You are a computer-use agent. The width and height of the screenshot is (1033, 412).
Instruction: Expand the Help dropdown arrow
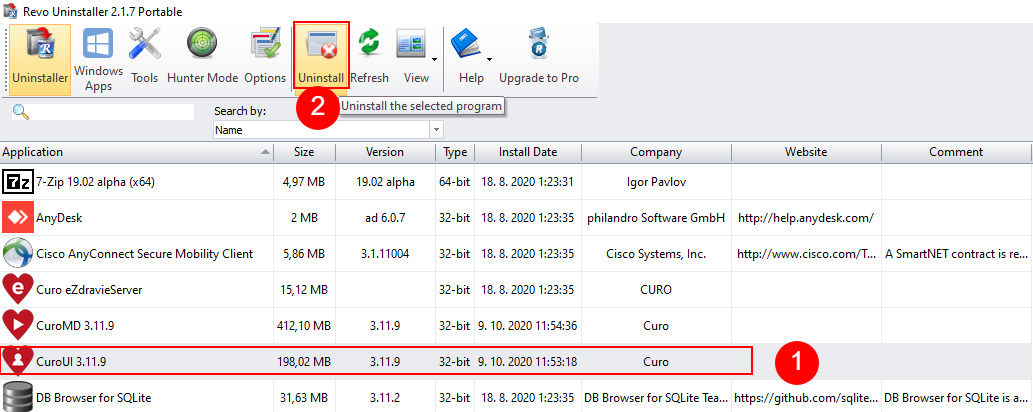(x=491, y=60)
